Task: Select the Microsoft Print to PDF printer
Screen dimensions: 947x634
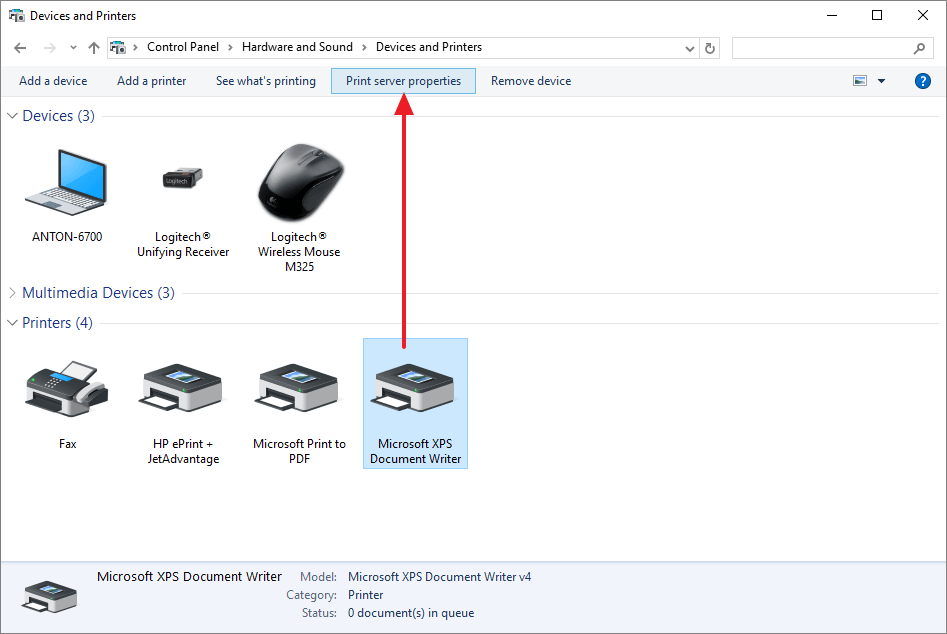Action: (x=299, y=389)
